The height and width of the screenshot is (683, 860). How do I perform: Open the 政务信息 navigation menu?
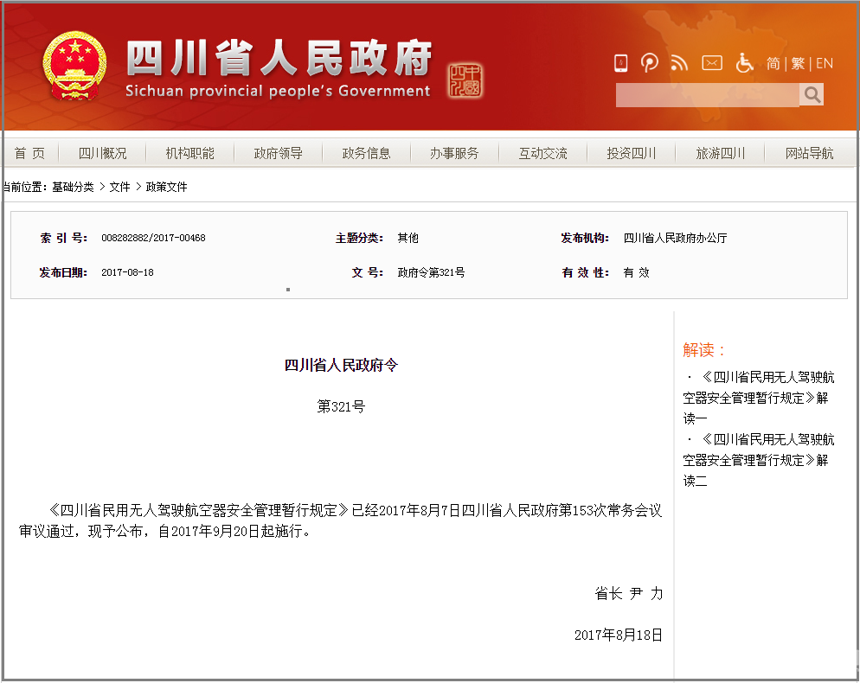tap(366, 153)
